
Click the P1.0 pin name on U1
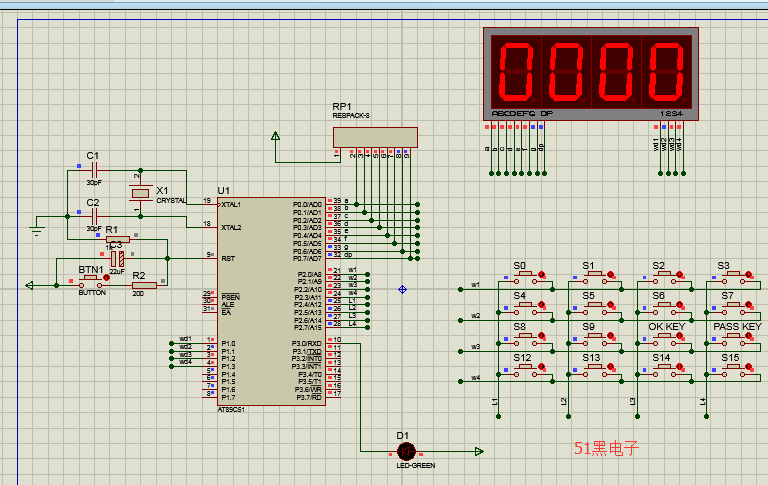pyautogui.click(x=228, y=344)
